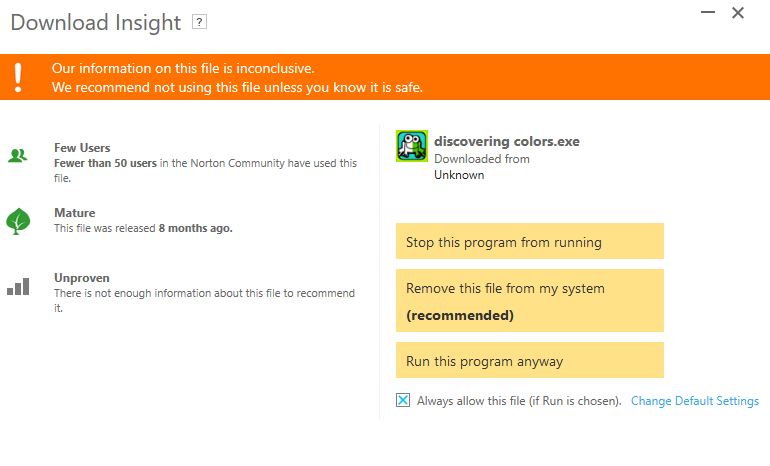The width and height of the screenshot is (770, 466).
Task: Minimize the Download Insight window
Action: coord(708,12)
